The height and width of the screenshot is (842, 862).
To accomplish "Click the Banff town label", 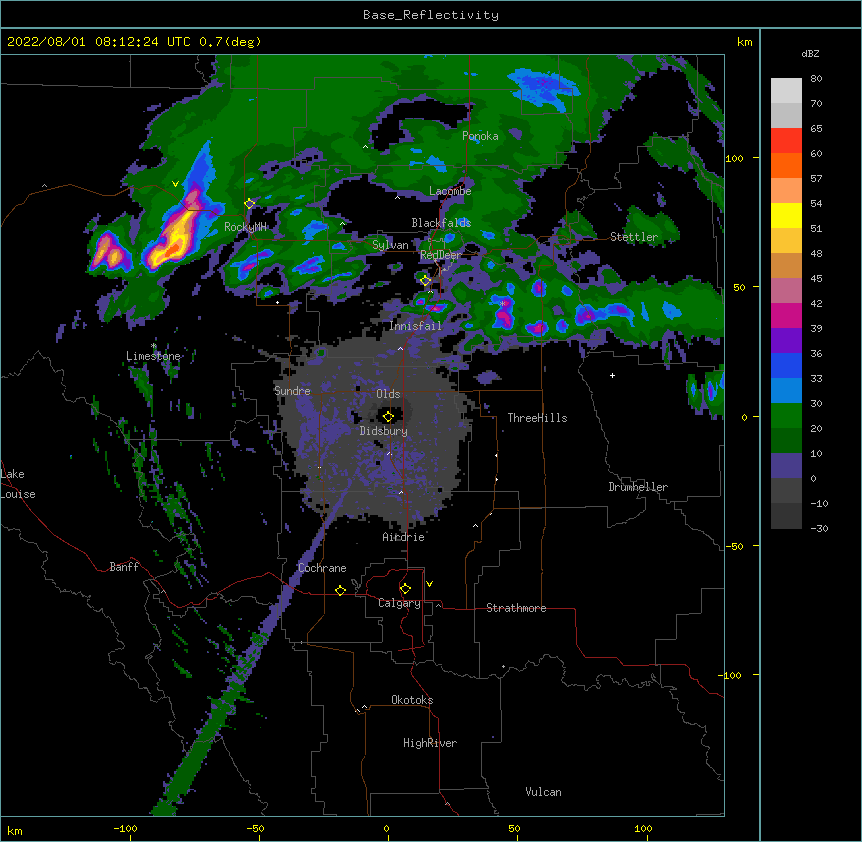I will [124, 567].
